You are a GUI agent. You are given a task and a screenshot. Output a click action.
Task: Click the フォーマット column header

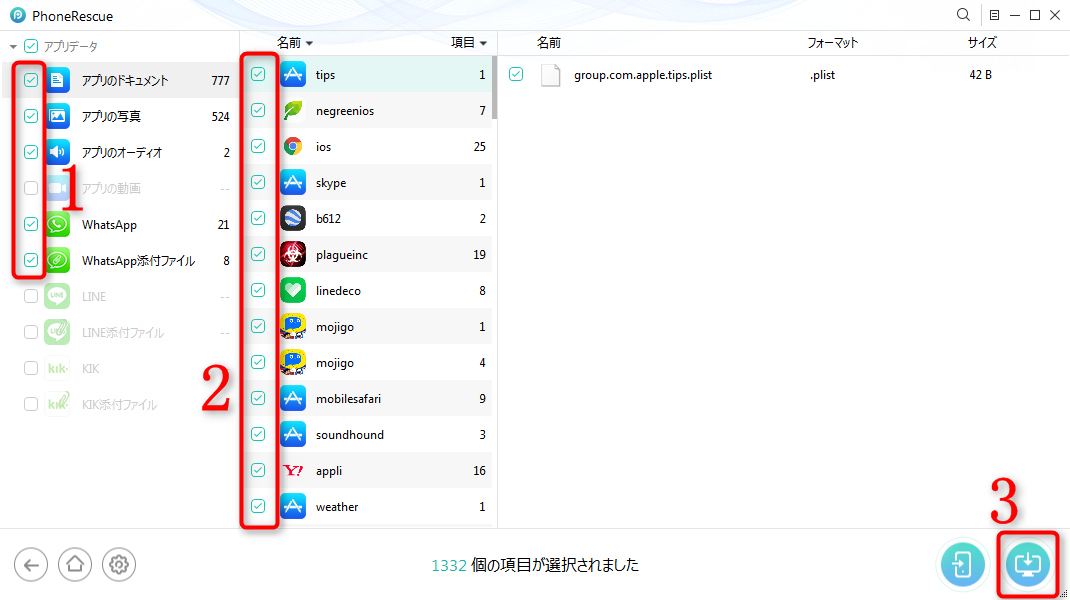point(833,43)
